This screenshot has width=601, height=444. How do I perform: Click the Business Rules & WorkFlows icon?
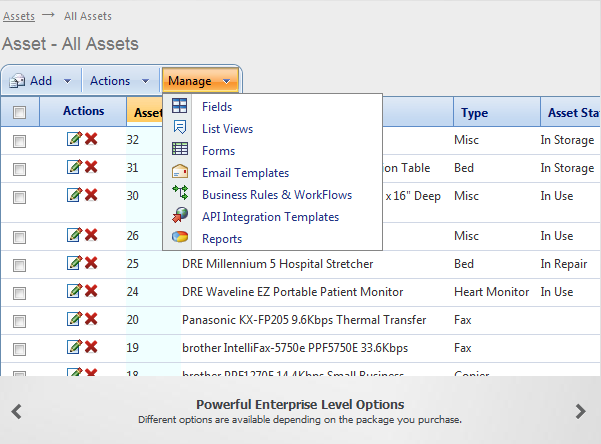180,195
